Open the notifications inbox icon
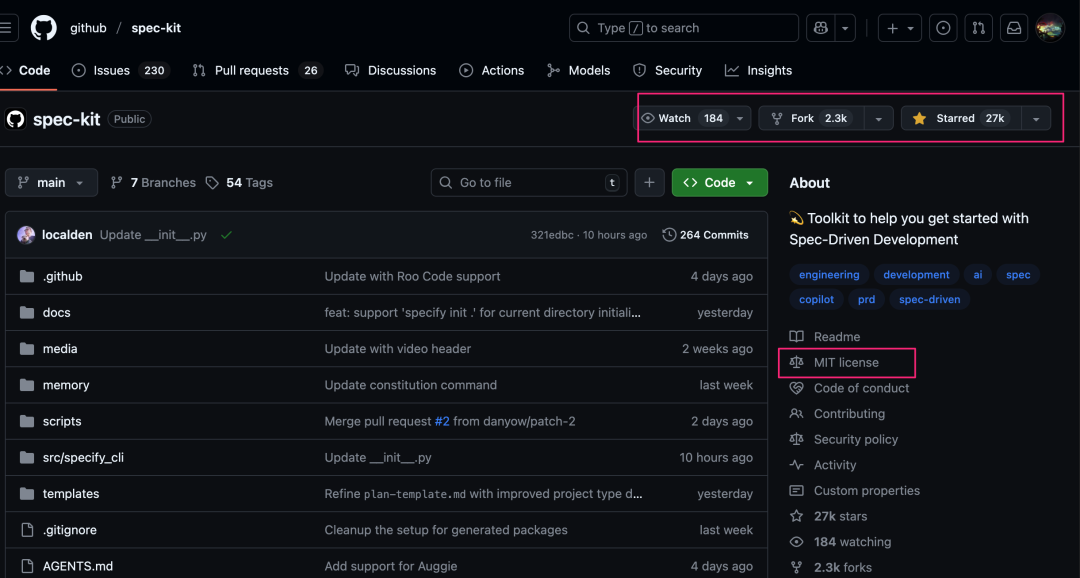 click(x=1014, y=28)
